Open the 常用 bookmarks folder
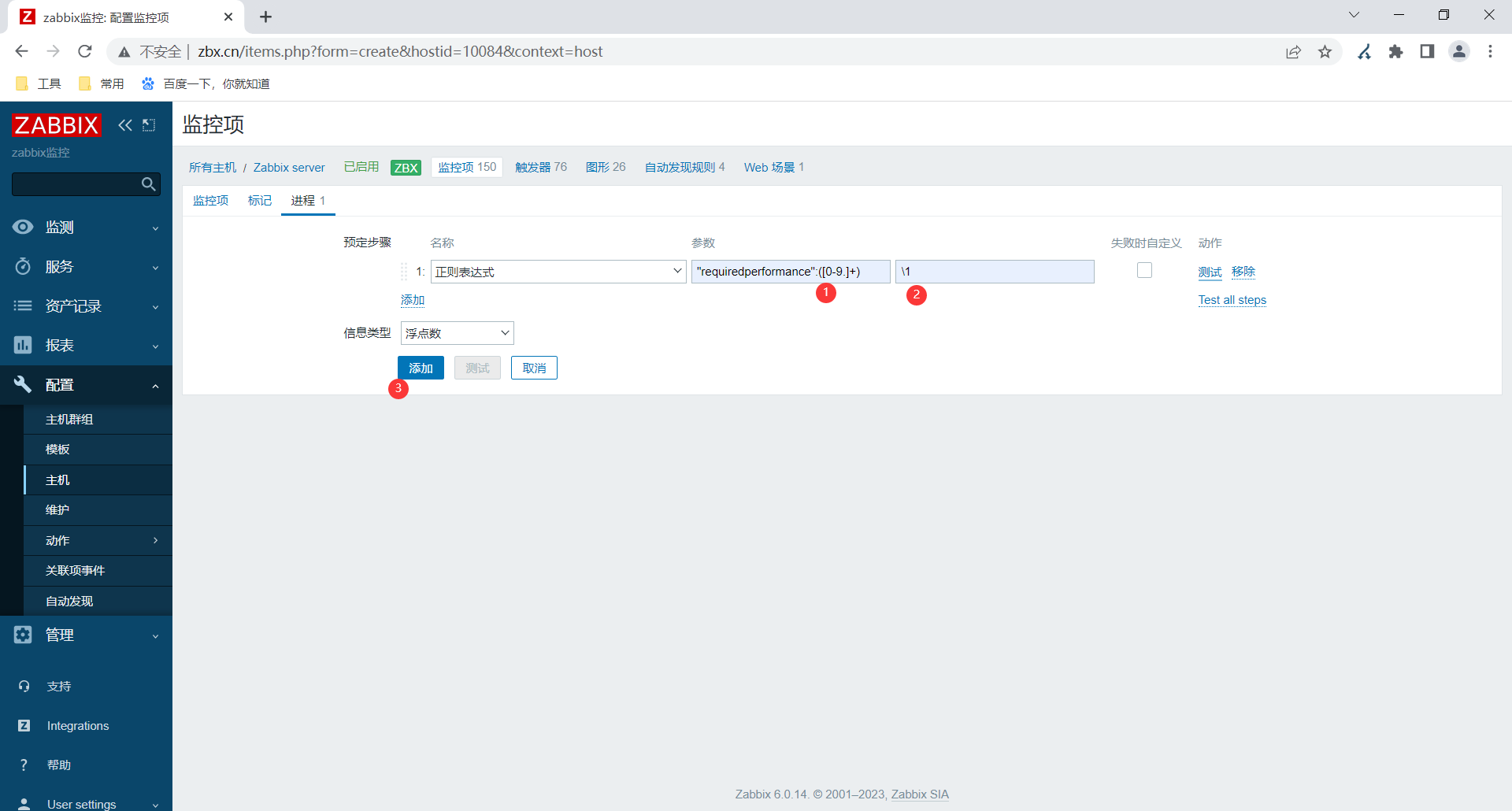 point(102,83)
